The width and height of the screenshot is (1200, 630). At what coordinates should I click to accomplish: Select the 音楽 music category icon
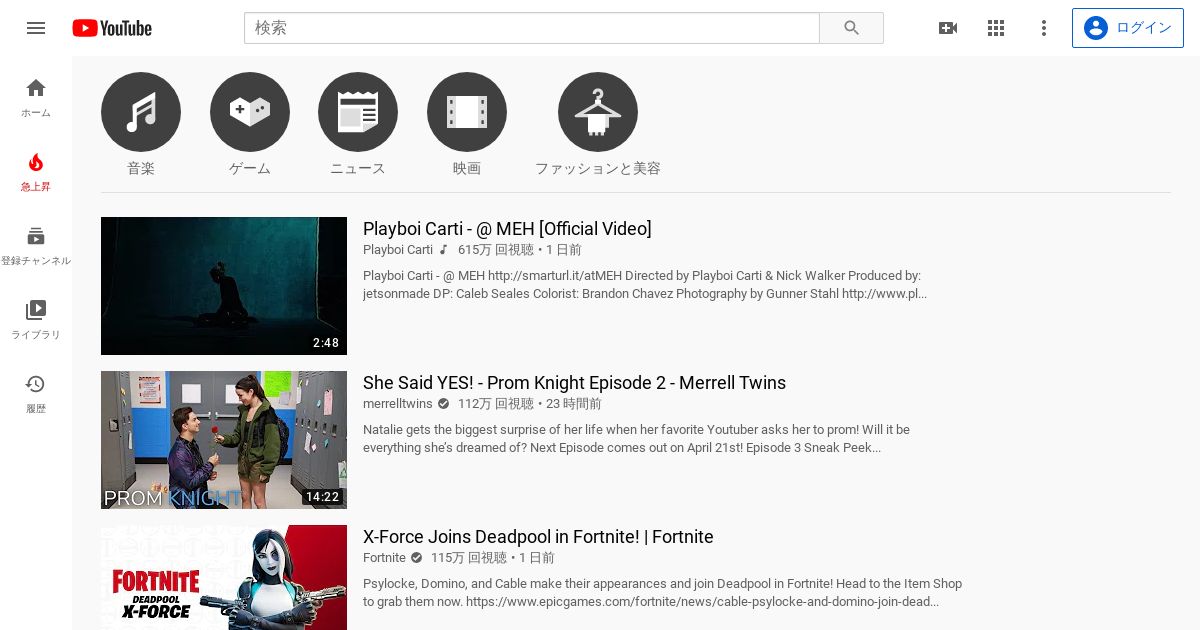[x=141, y=112]
